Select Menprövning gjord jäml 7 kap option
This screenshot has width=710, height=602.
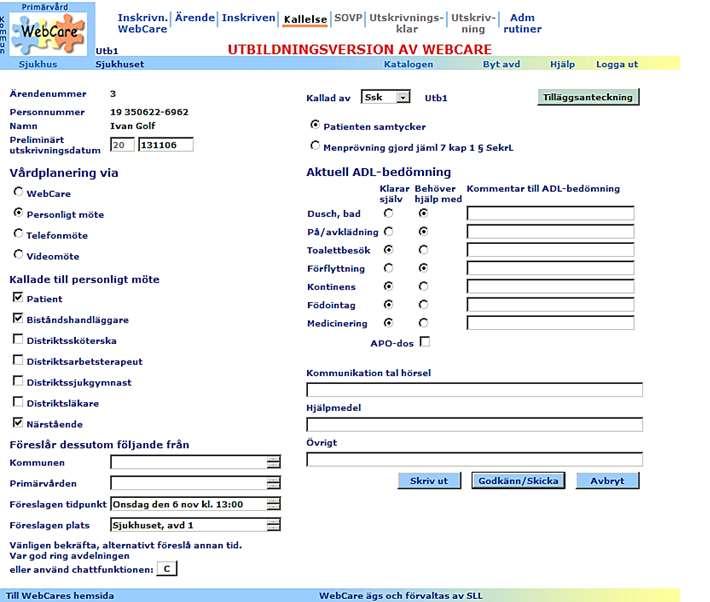(x=315, y=145)
